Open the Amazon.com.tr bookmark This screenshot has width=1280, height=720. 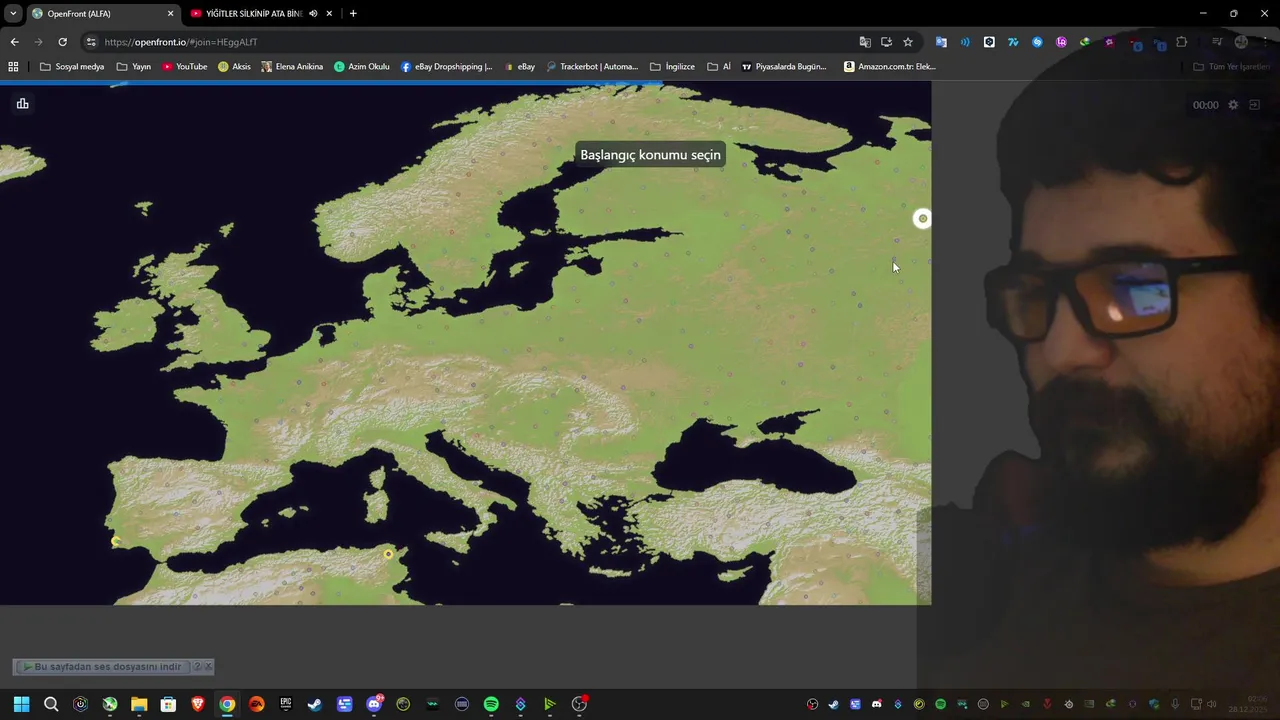(x=890, y=67)
